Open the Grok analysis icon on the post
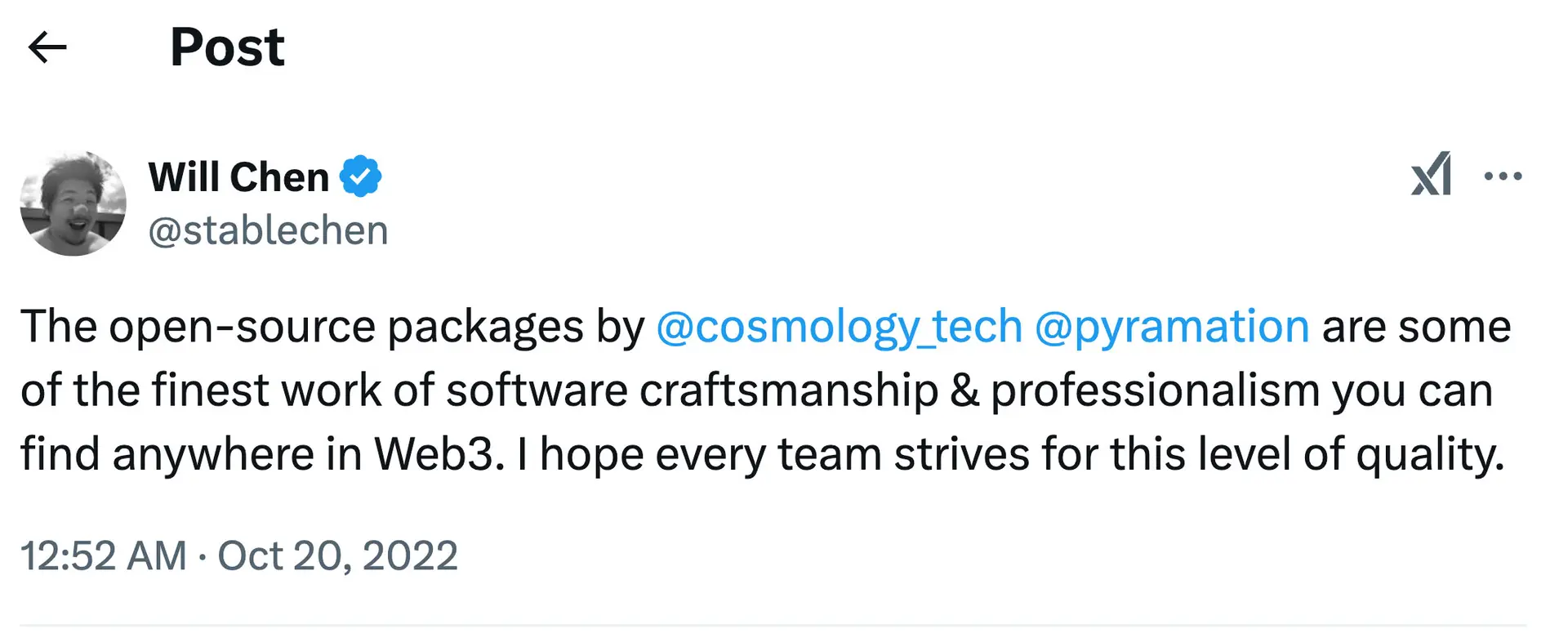 pos(1432,176)
